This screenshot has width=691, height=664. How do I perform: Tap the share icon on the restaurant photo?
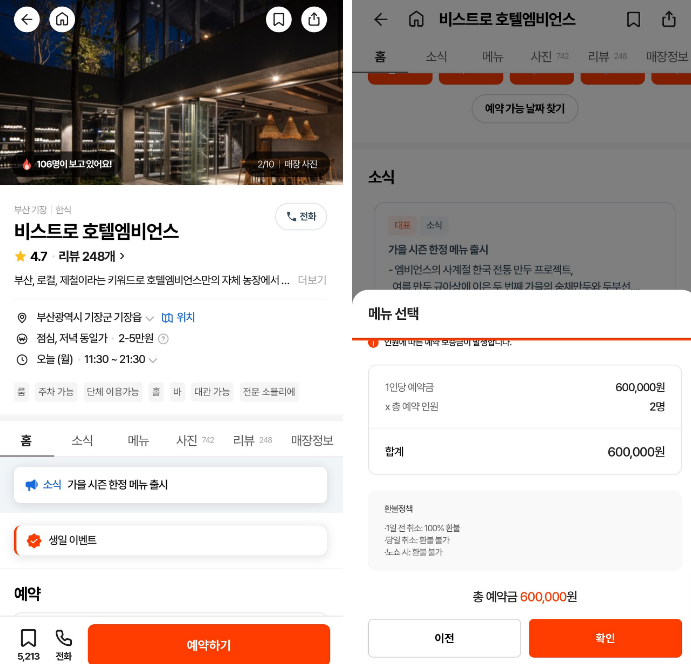point(315,19)
